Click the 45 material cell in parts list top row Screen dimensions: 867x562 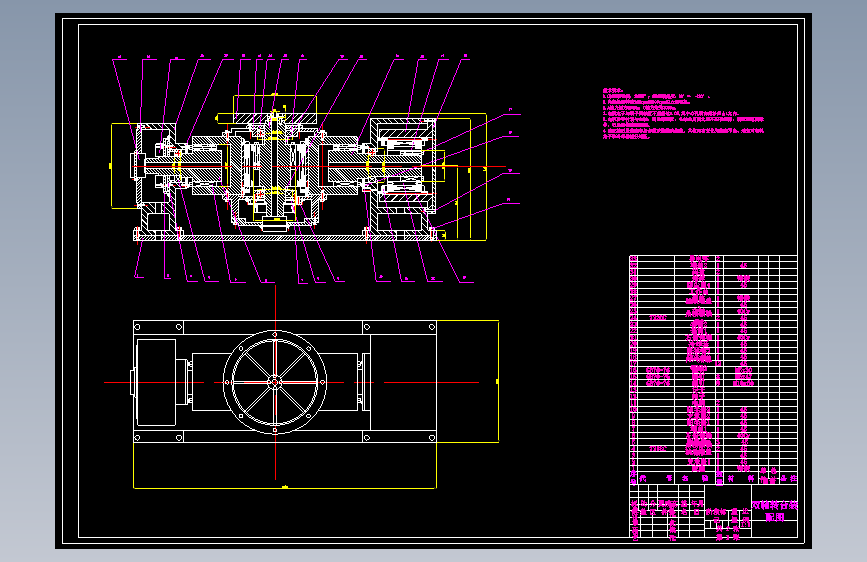tap(744, 265)
